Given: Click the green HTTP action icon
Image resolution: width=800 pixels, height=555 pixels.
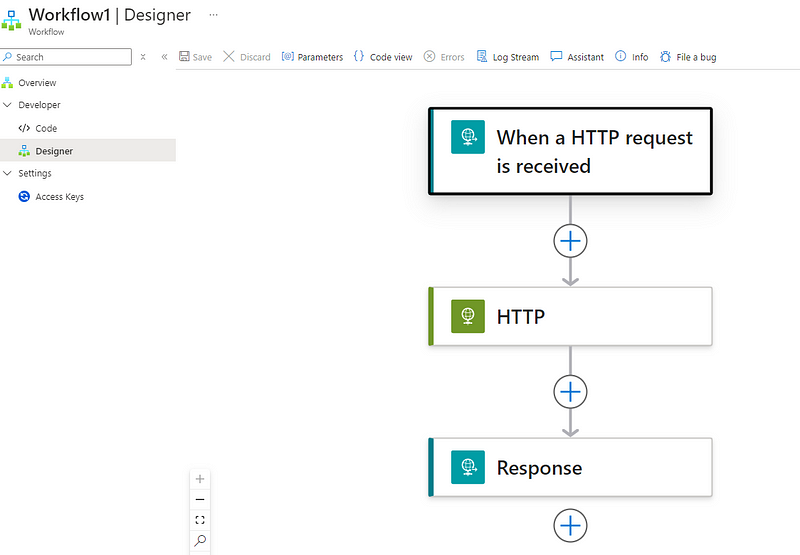Looking at the screenshot, I should coord(468,316).
